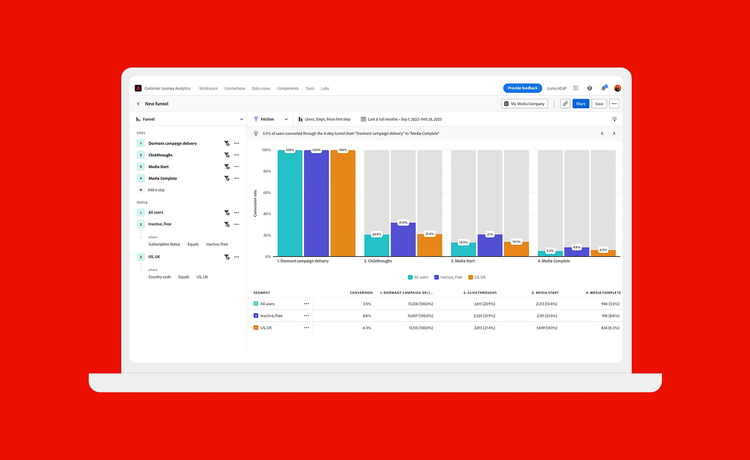Open the Connections tab
The image size is (750, 460).
(x=235, y=88)
